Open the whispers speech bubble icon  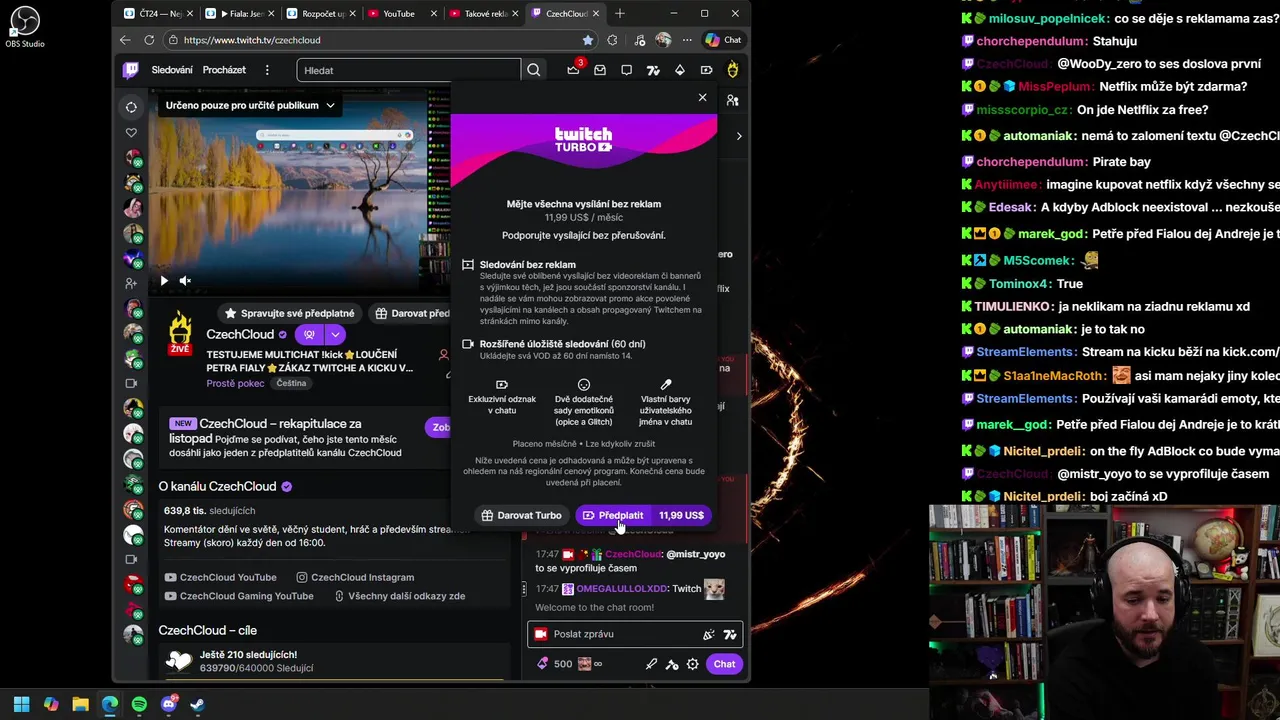point(626,70)
